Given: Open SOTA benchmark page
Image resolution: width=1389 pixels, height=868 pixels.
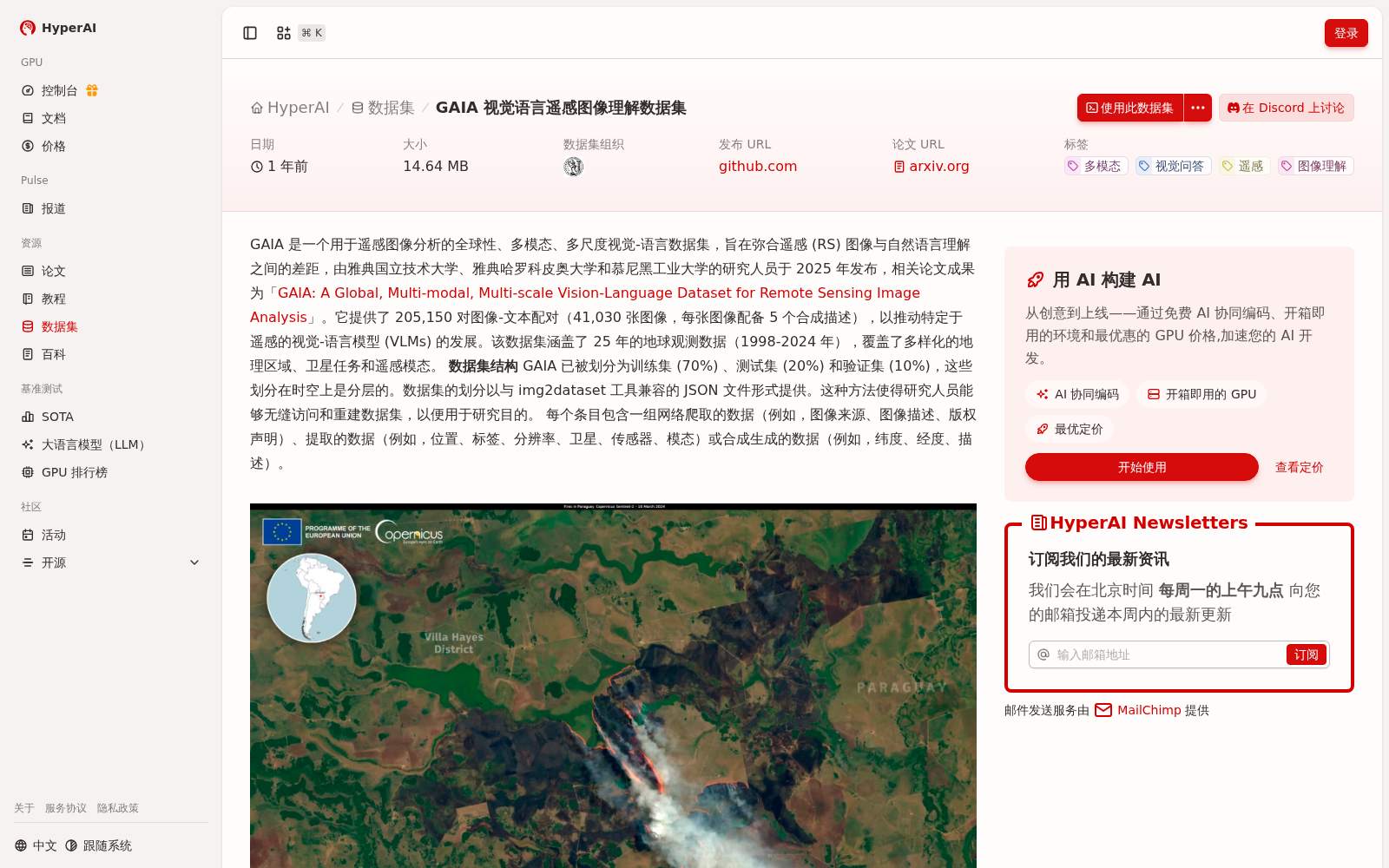Looking at the screenshot, I should click(x=110, y=417).
